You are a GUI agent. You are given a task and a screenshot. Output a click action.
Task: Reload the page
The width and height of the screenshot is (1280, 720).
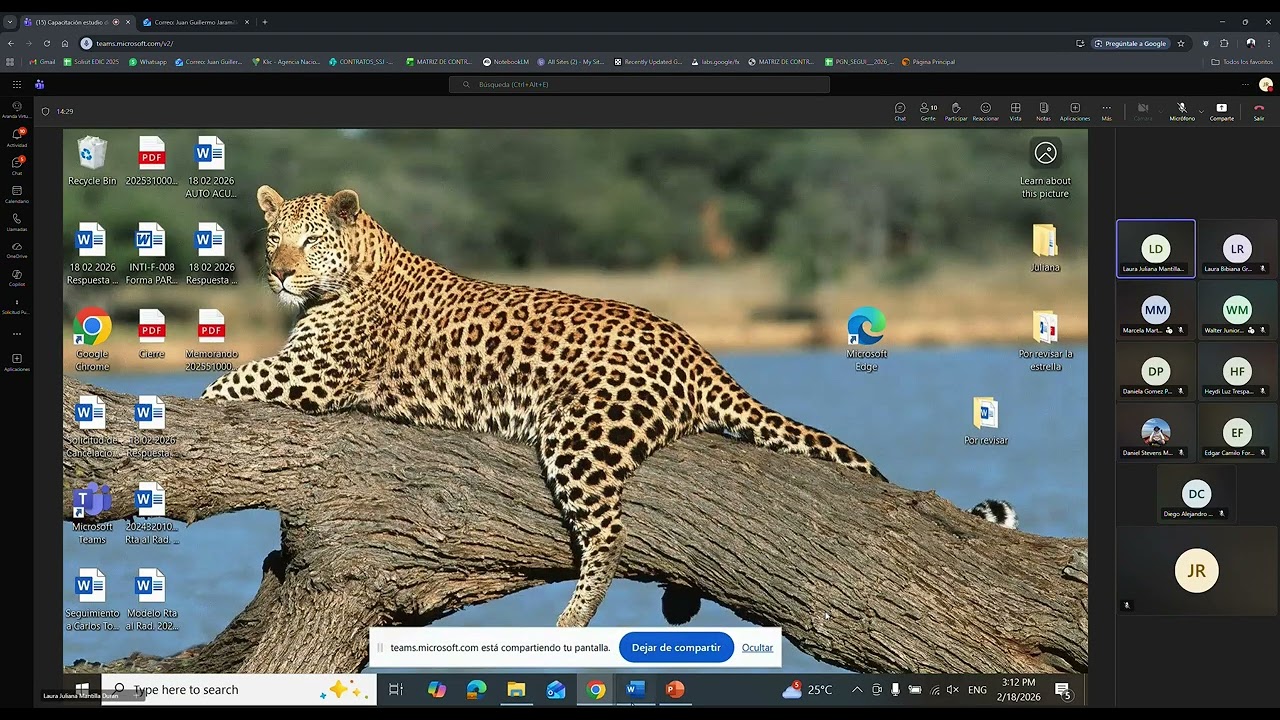[x=47, y=43]
